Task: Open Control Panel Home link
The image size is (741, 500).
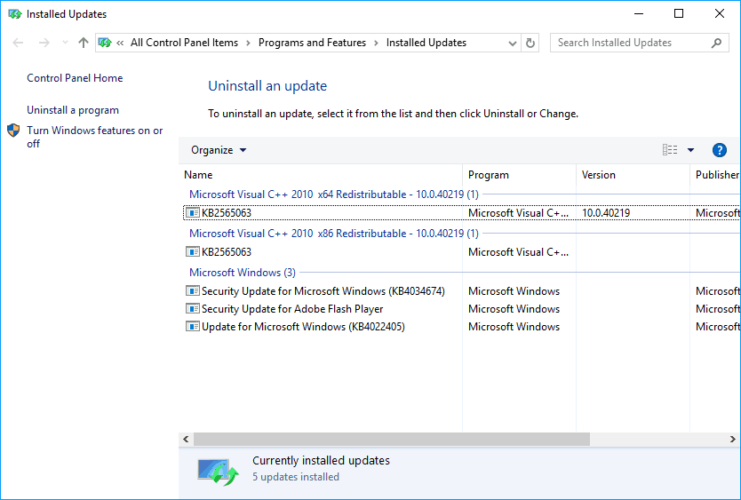Action: pos(75,78)
